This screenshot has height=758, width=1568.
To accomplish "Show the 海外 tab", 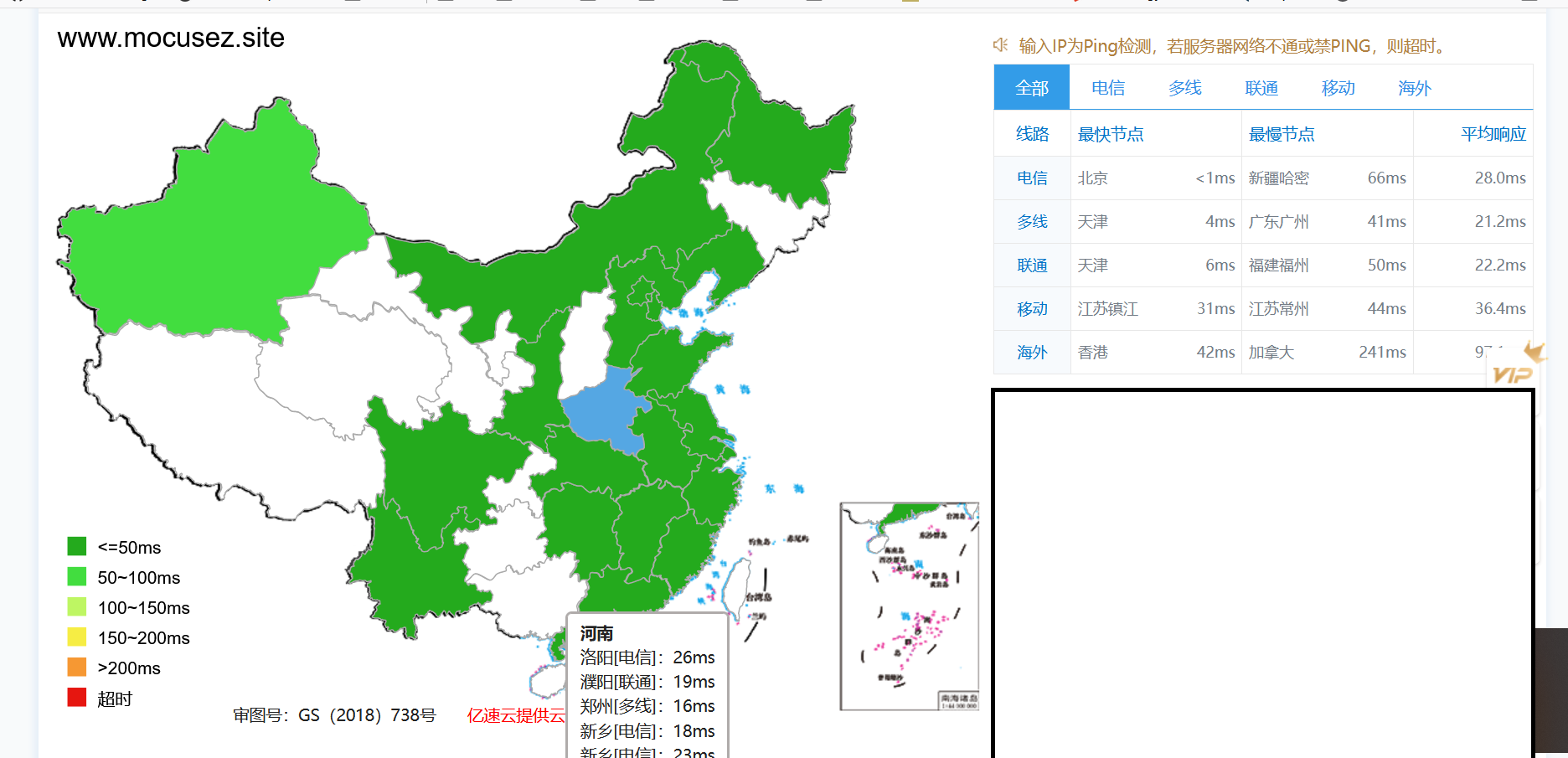I will click(x=1415, y=88).
